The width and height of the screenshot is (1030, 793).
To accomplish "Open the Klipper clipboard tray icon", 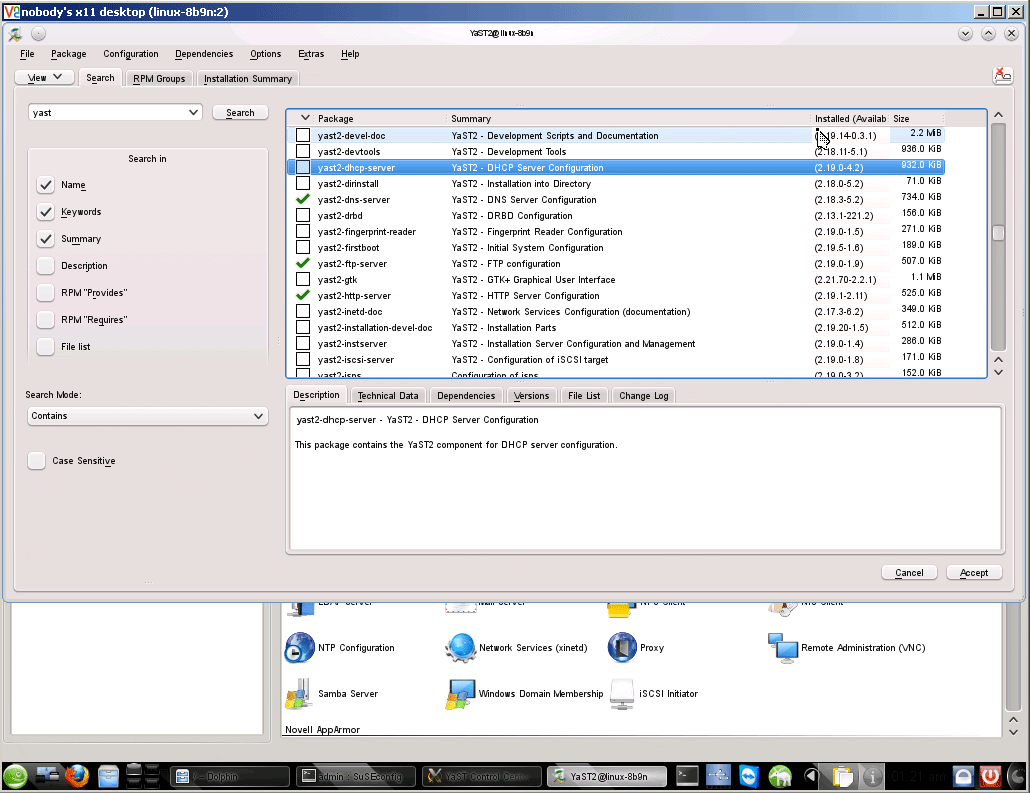I will tap(842, 777).
